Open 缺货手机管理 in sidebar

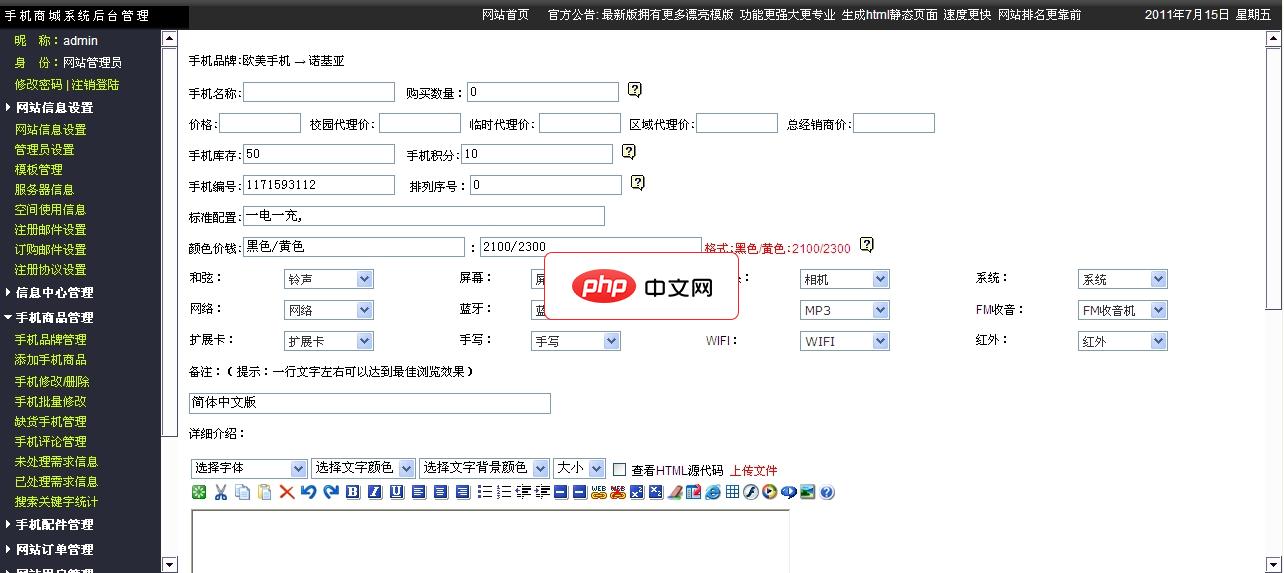[x=50, y=421]
